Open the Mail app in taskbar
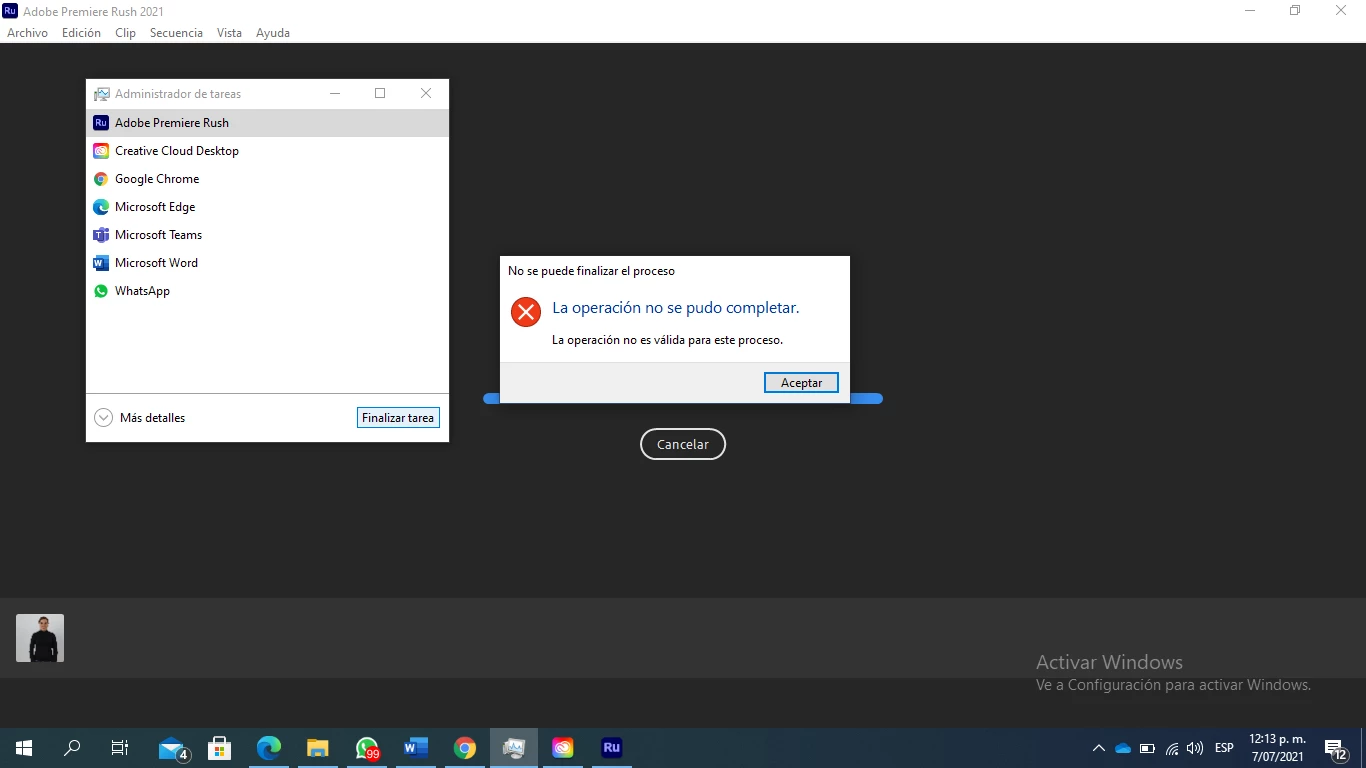The image size is (1366, 768). [x=172, y=748]
